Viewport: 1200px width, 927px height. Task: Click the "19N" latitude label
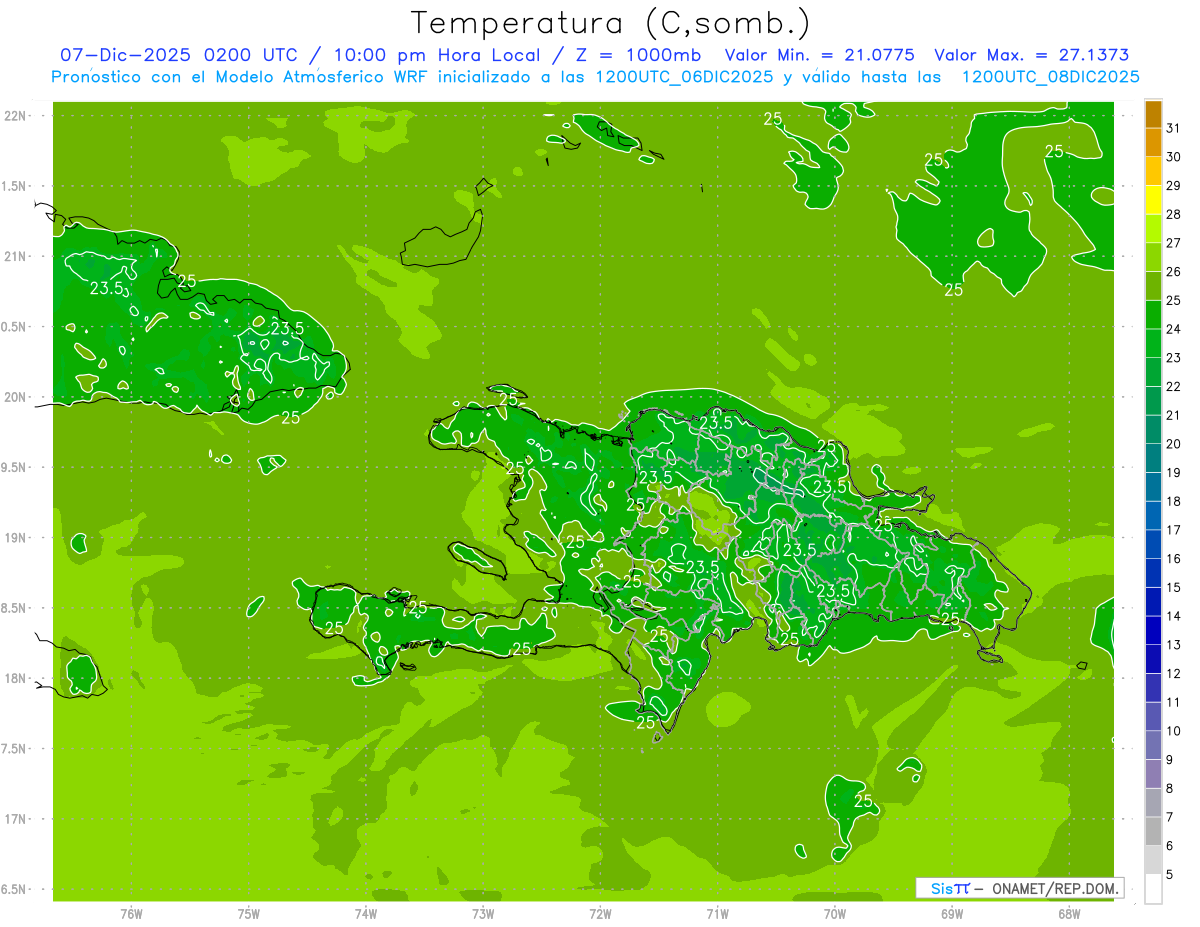(14, 538)
